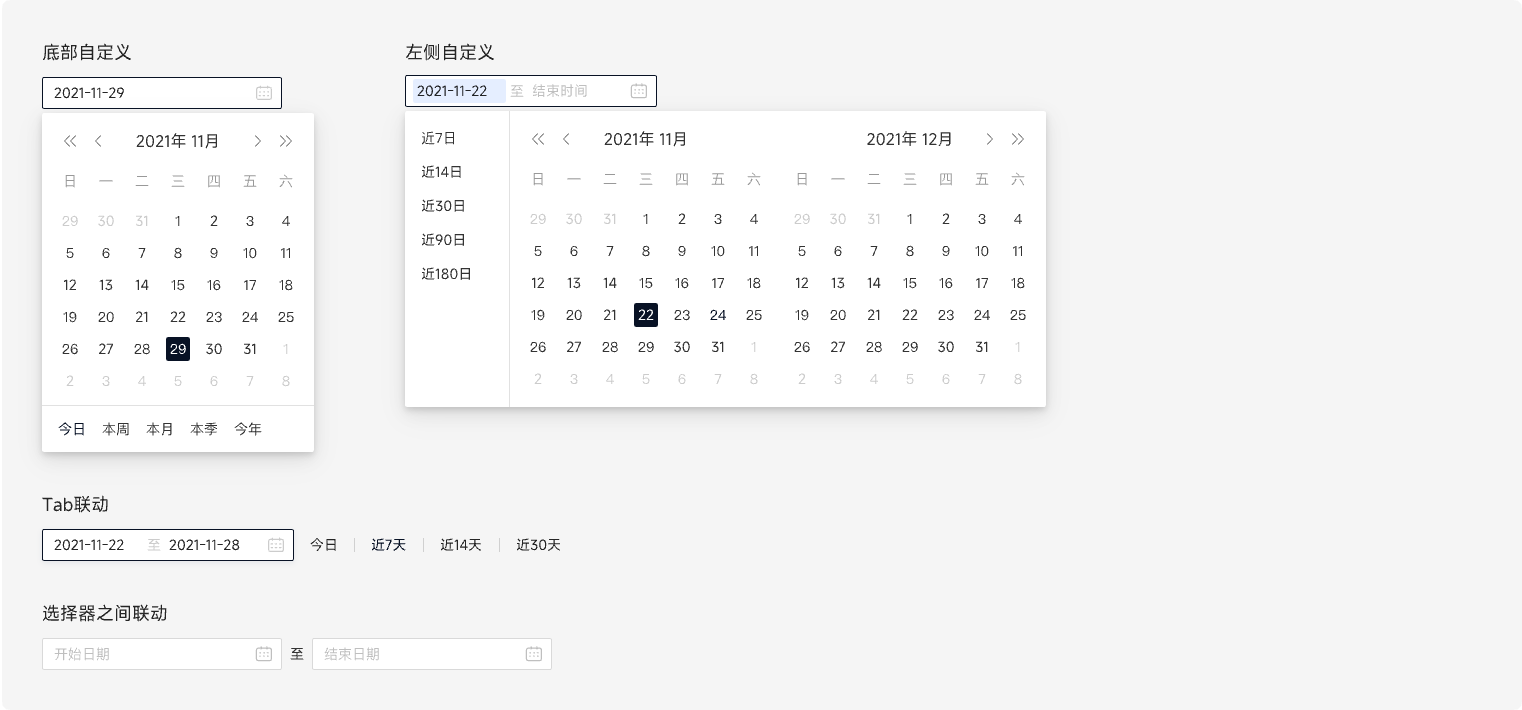Viewport: 1522px width, 710px height.
Task: Jump to next year in December panel
Action: tap(1018, 139)
